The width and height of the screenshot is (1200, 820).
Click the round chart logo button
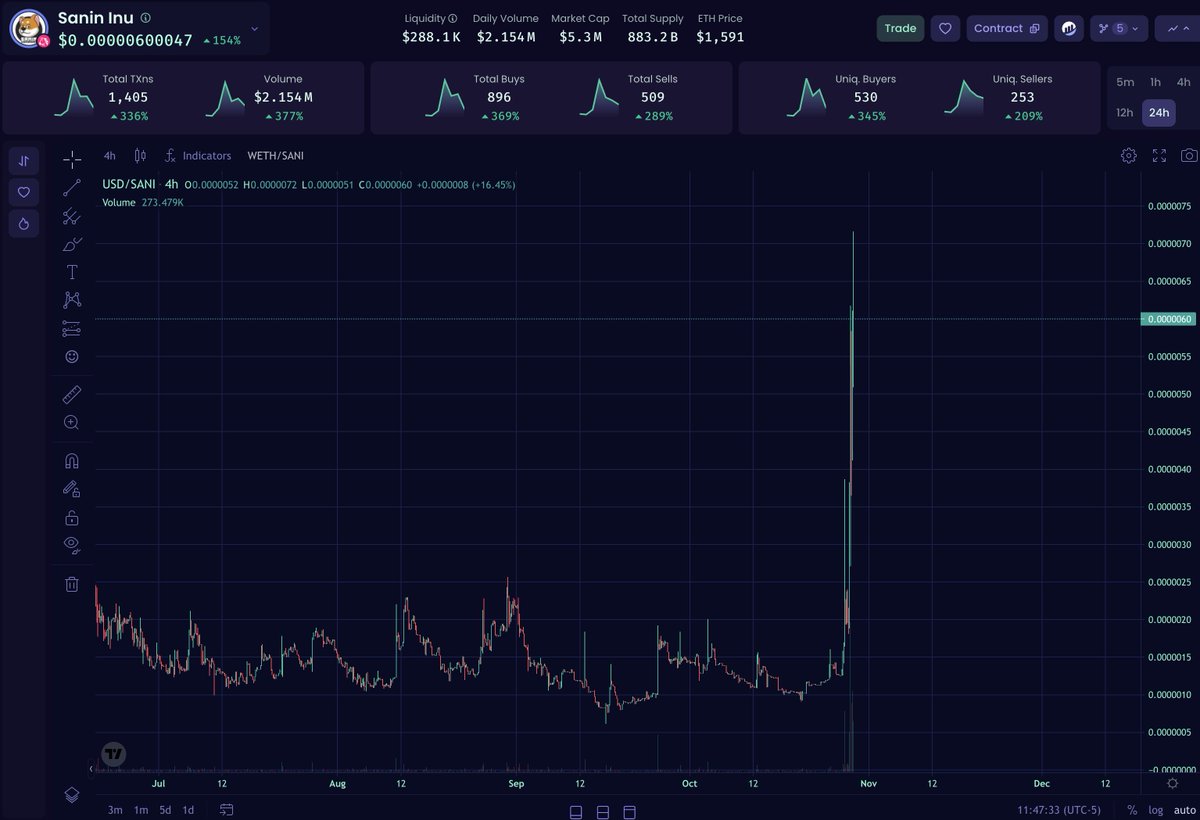point(1069,28)
